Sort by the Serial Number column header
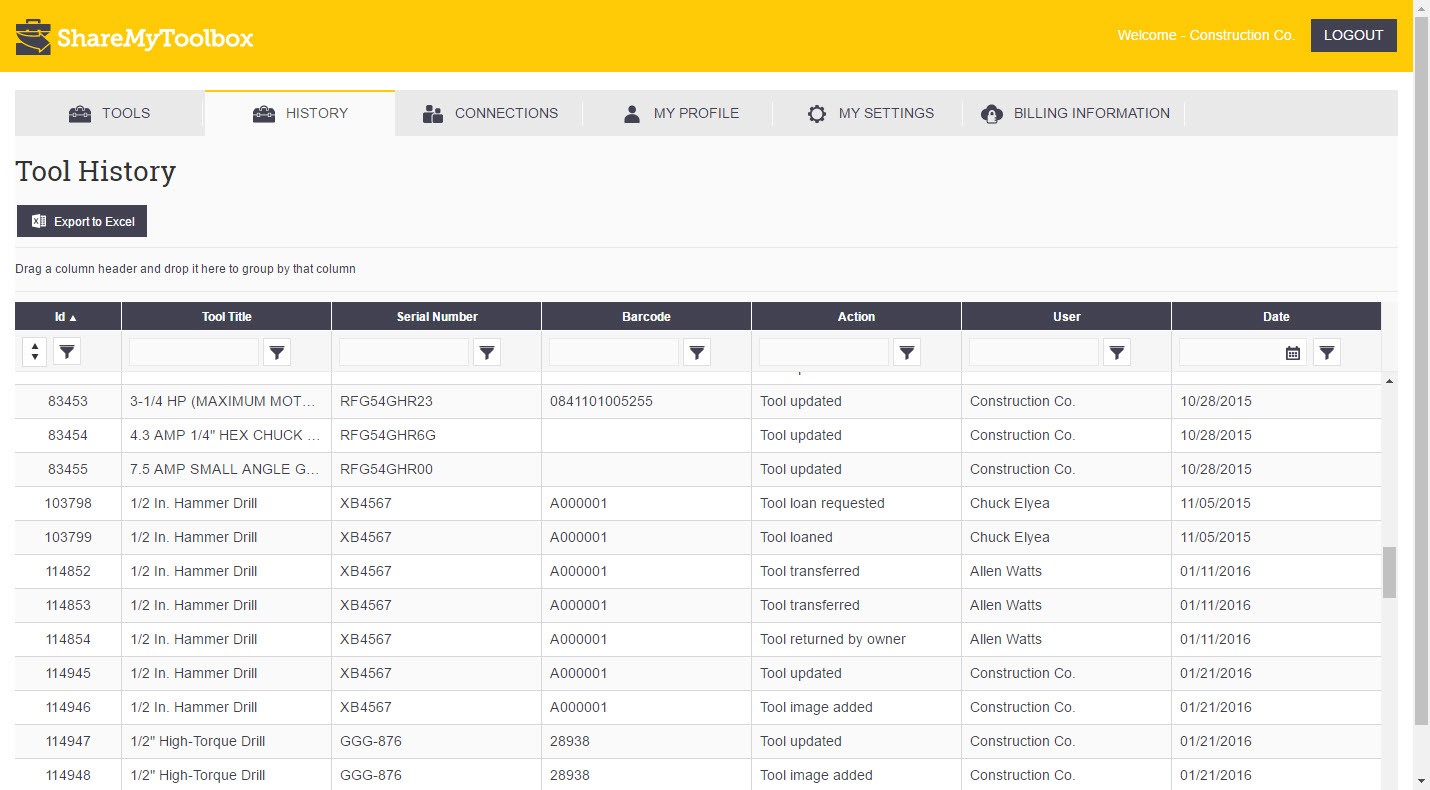The height and width of the screenshot is (790, 1430). (x=437, y=316)
